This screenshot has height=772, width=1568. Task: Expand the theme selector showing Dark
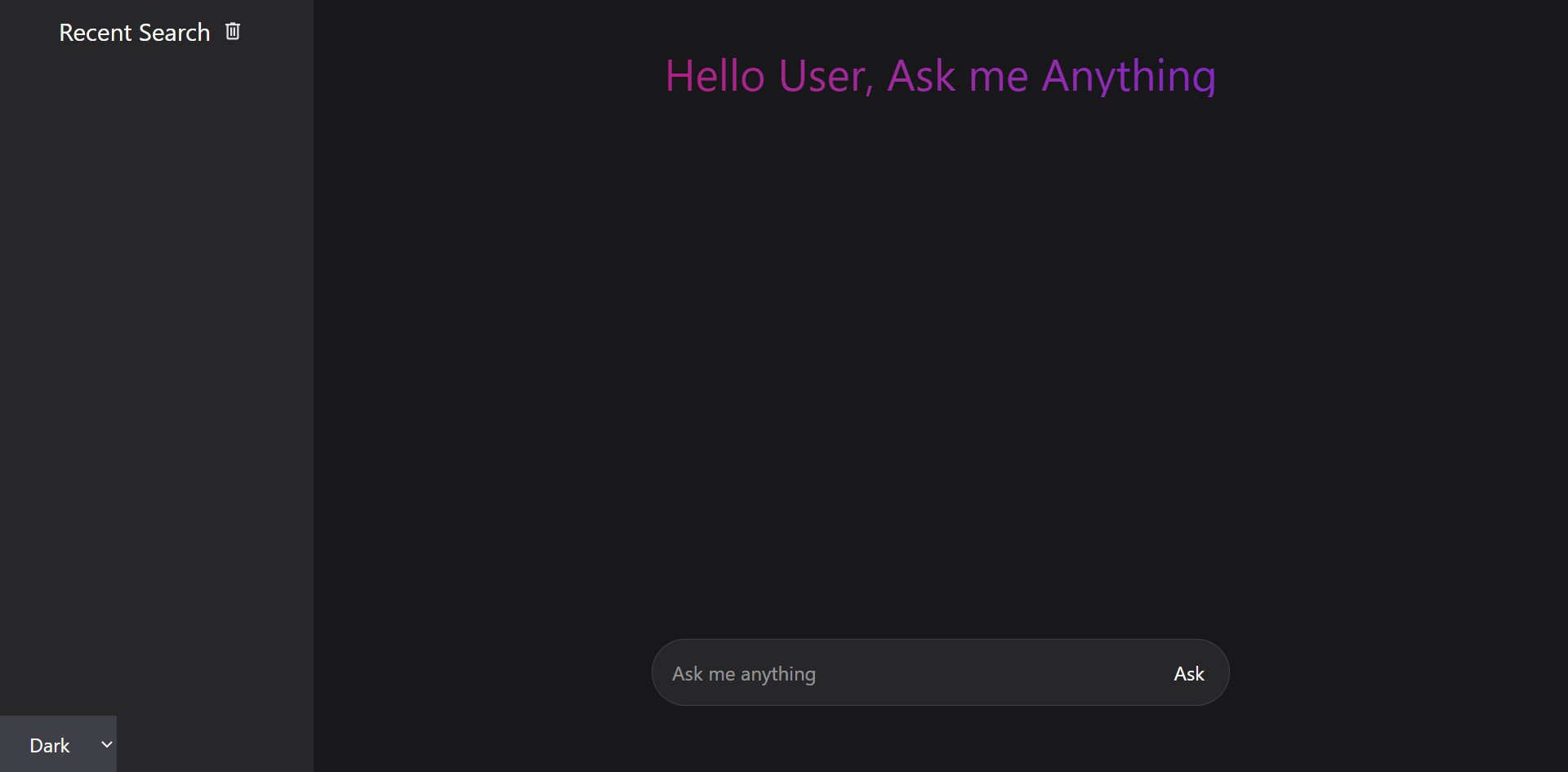tap(58, 744)
